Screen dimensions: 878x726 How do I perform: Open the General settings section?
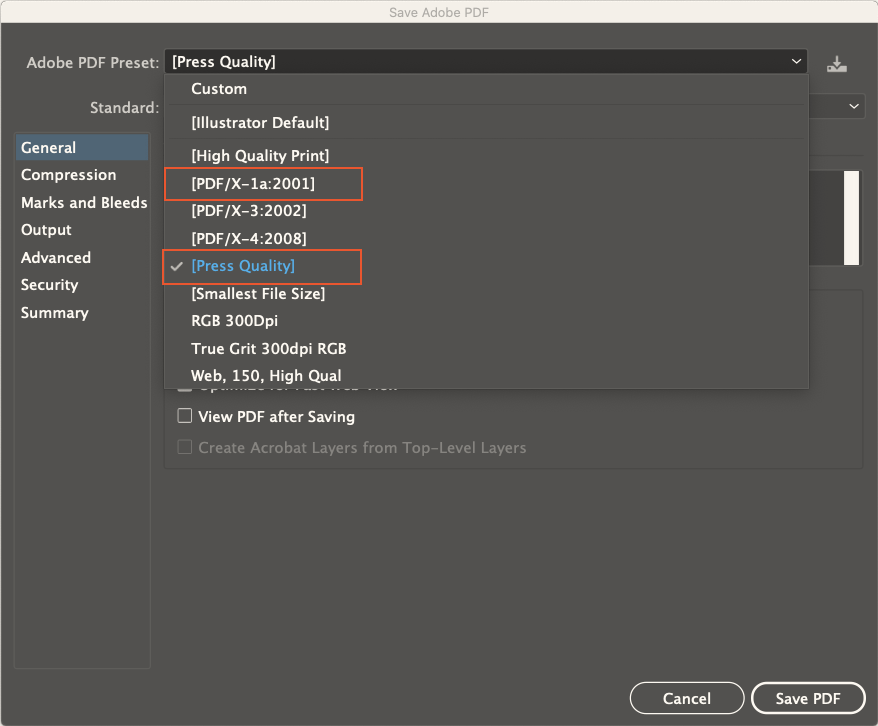(x=82, y=147)
